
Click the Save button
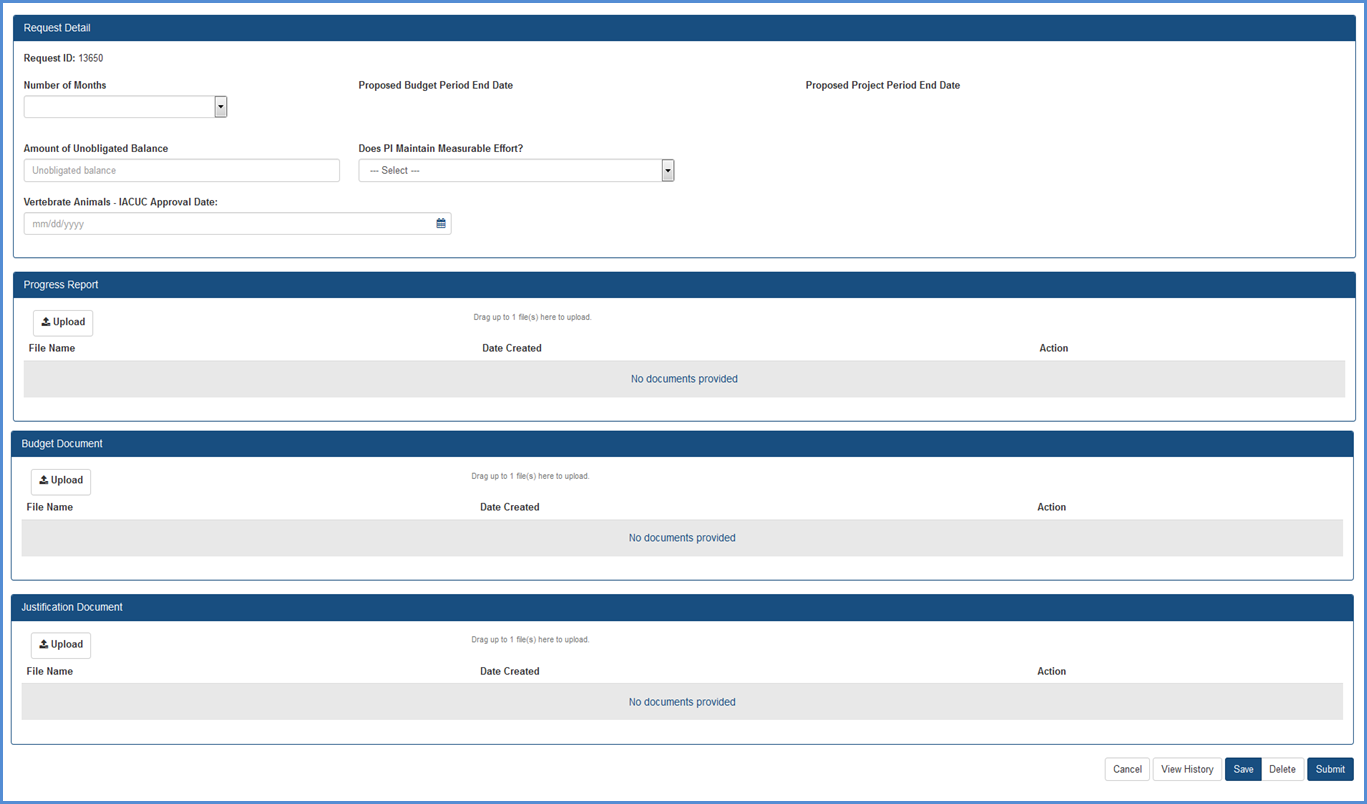1243,769
